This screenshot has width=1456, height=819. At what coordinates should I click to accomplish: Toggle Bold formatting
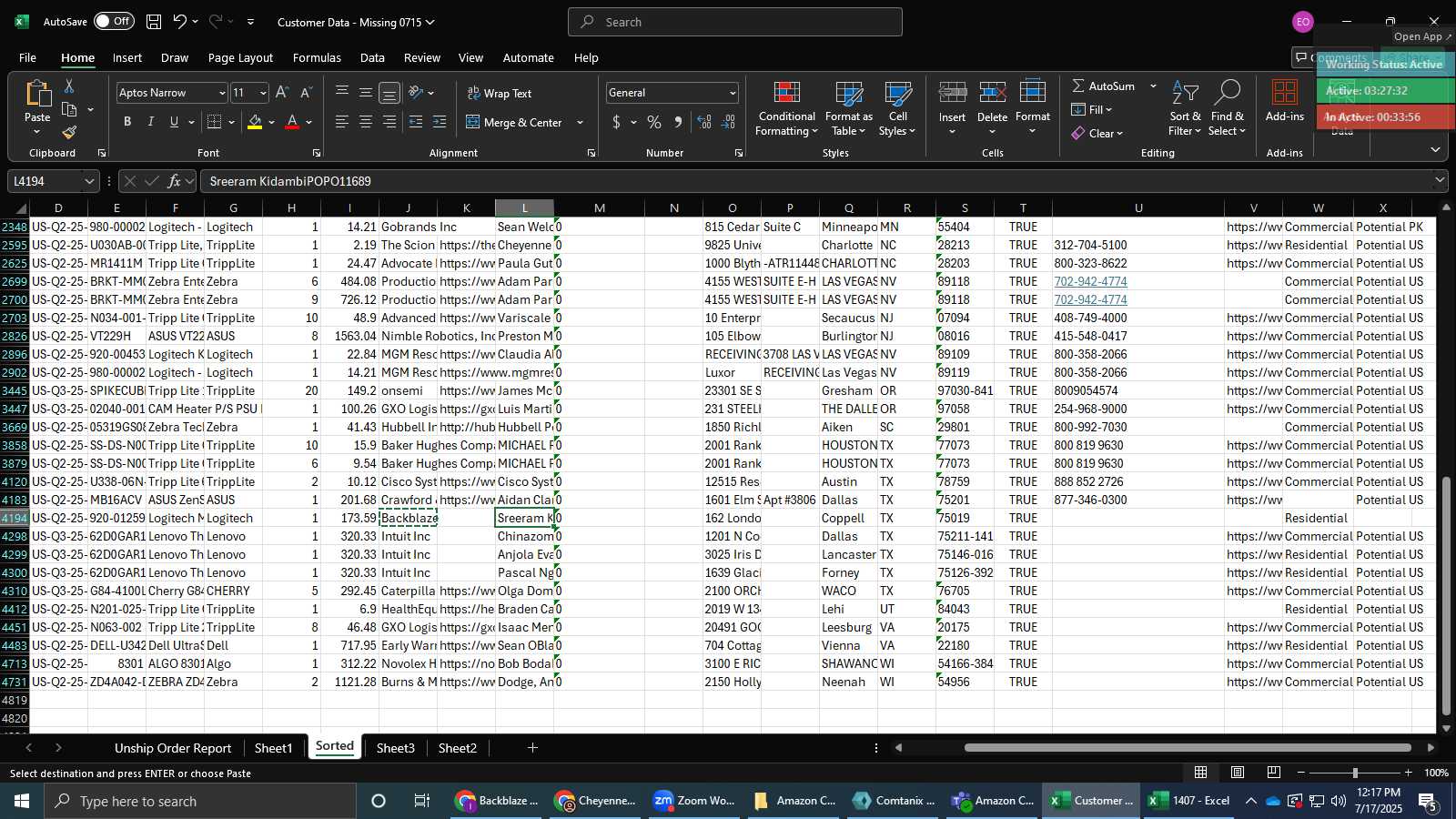click(127, 122)
